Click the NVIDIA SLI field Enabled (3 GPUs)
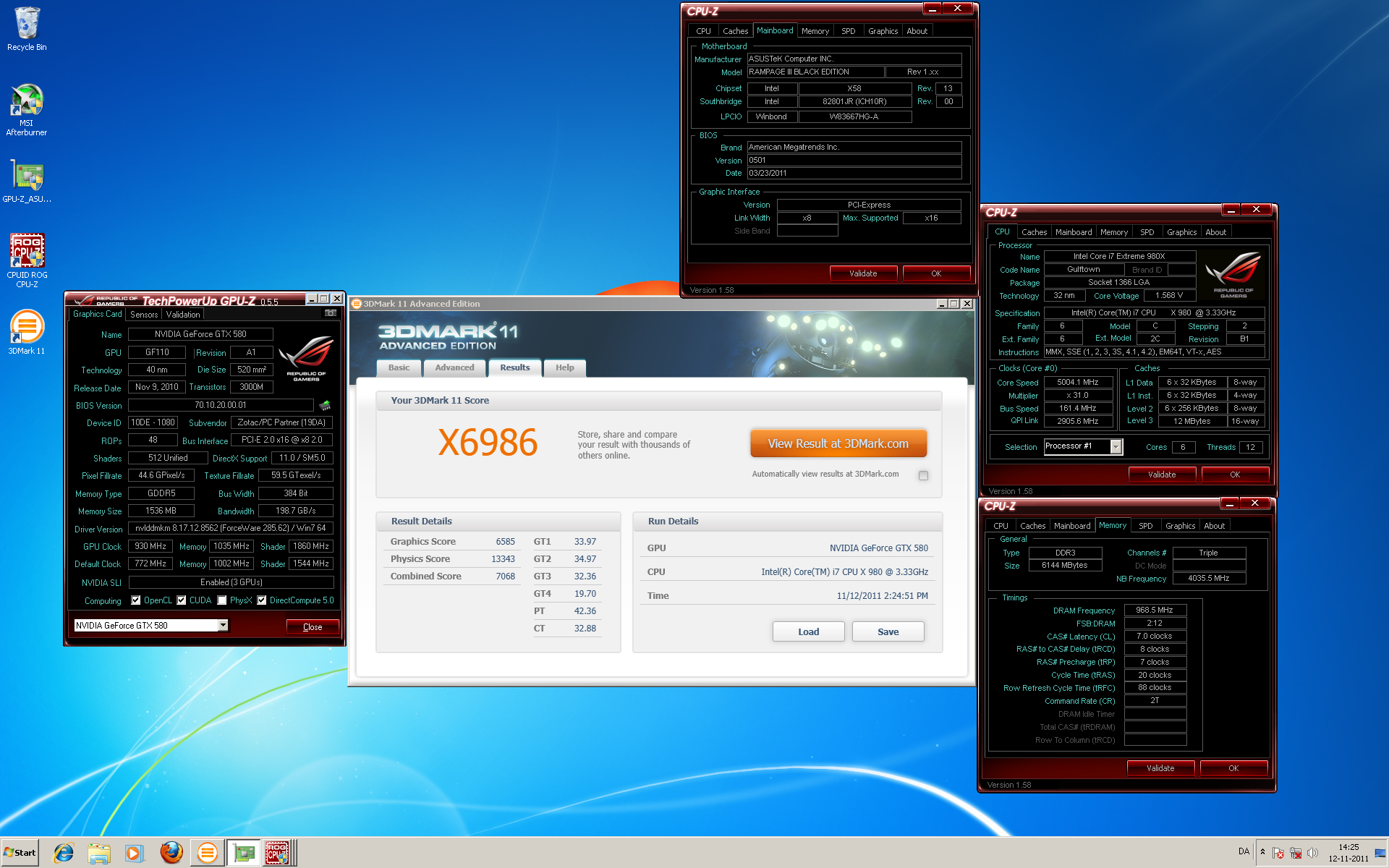Screen dimensions: 1389x868 click(231, 582)
